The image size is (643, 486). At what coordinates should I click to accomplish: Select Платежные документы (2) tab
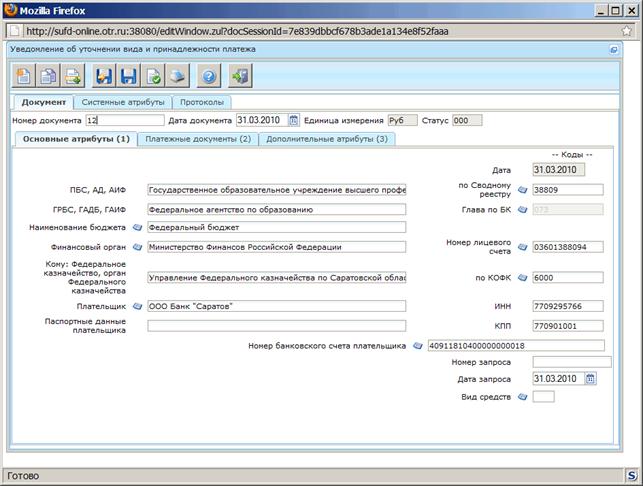pos(198,139)
